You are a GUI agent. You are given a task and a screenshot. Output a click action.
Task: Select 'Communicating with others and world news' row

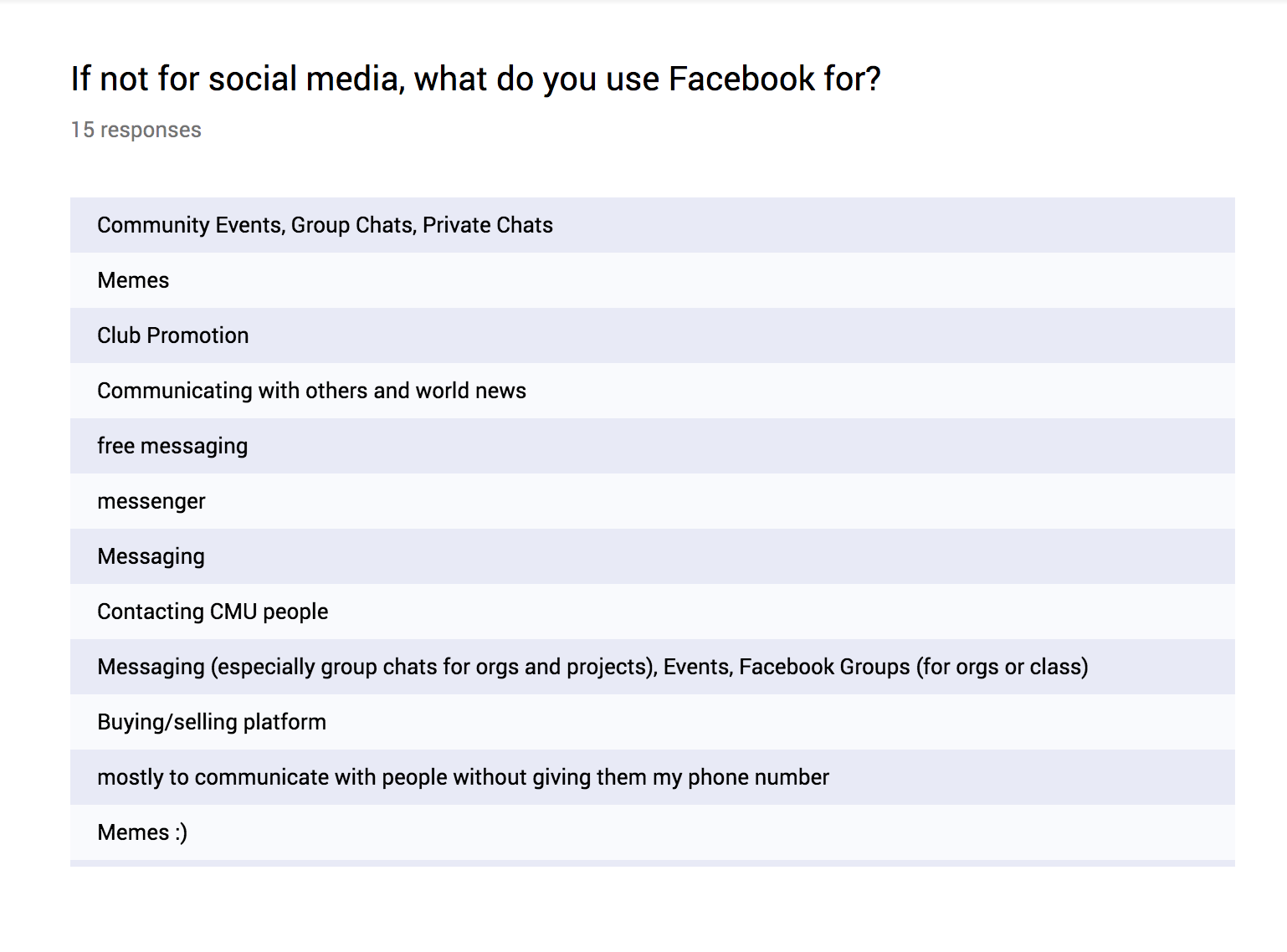point(653,391)
